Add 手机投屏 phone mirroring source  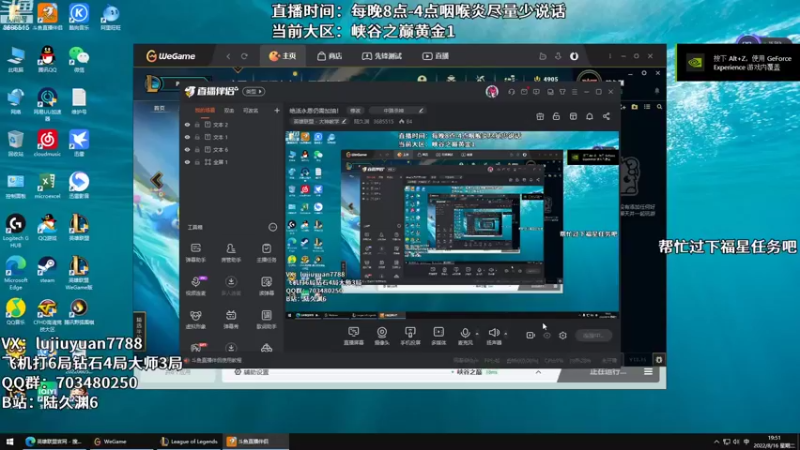pyautogui.click(x=410, y=336)
